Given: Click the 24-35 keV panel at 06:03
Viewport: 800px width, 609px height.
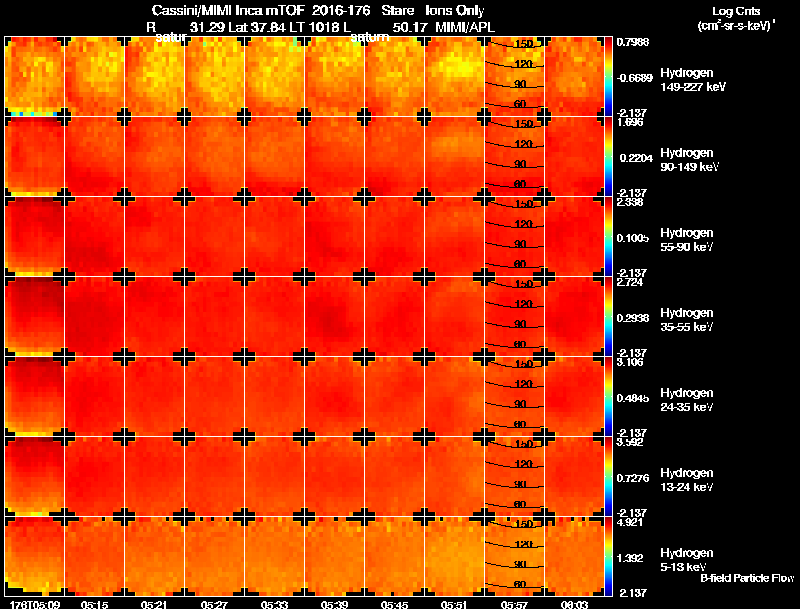Looking at the screenshot, I should (574, 397).
